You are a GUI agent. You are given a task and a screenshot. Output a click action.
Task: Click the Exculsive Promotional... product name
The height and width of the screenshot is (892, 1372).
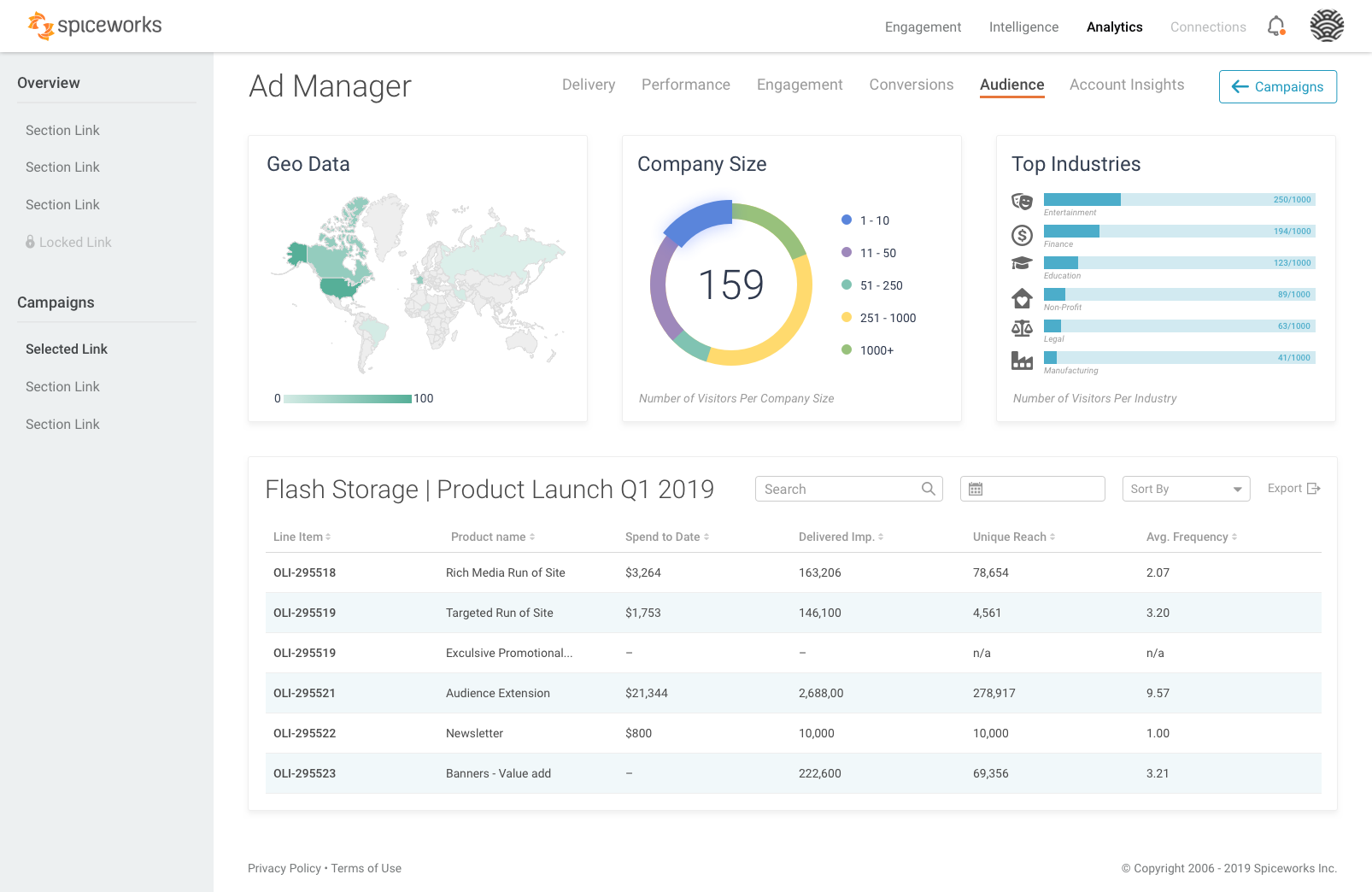(509, 653)
